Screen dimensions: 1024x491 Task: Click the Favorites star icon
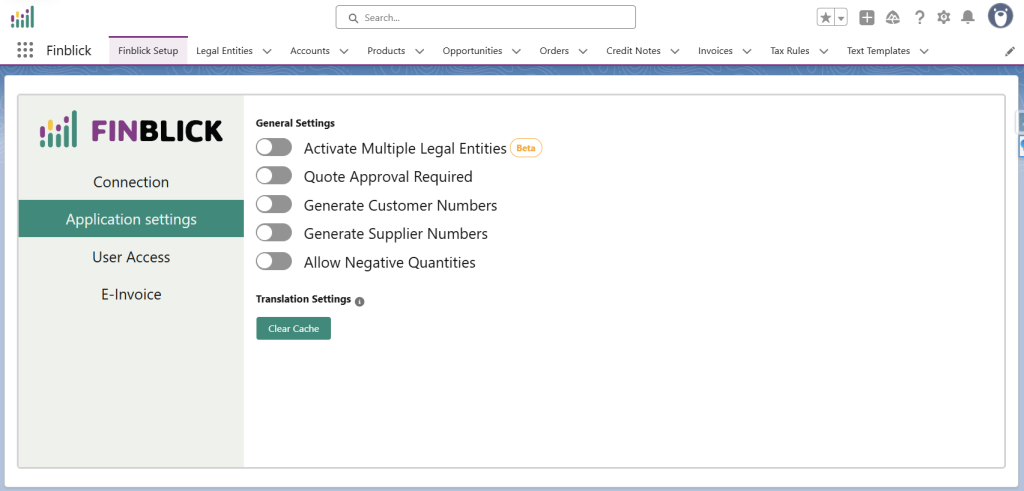point(825,17)
